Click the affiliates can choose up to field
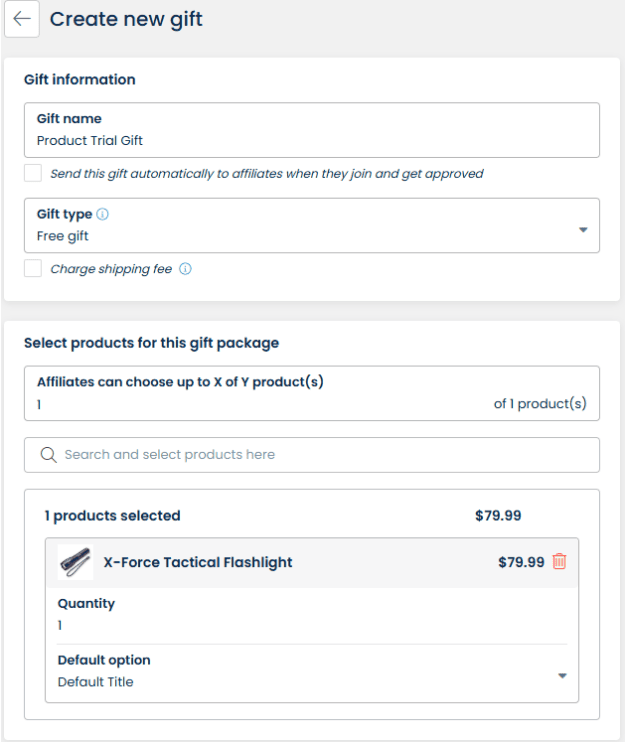The image size is (626, 749). click(x=250, y=405)
